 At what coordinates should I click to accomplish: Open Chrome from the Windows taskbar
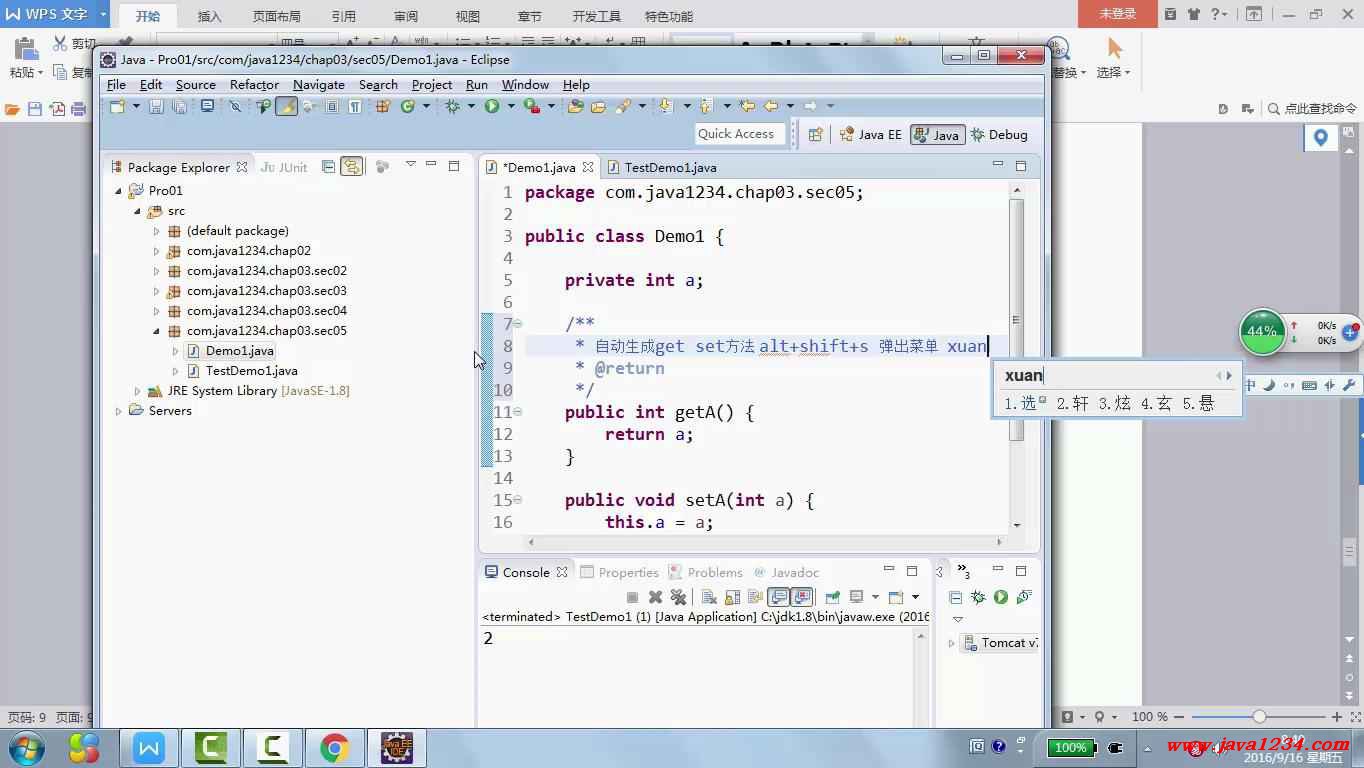click(334, 747)
